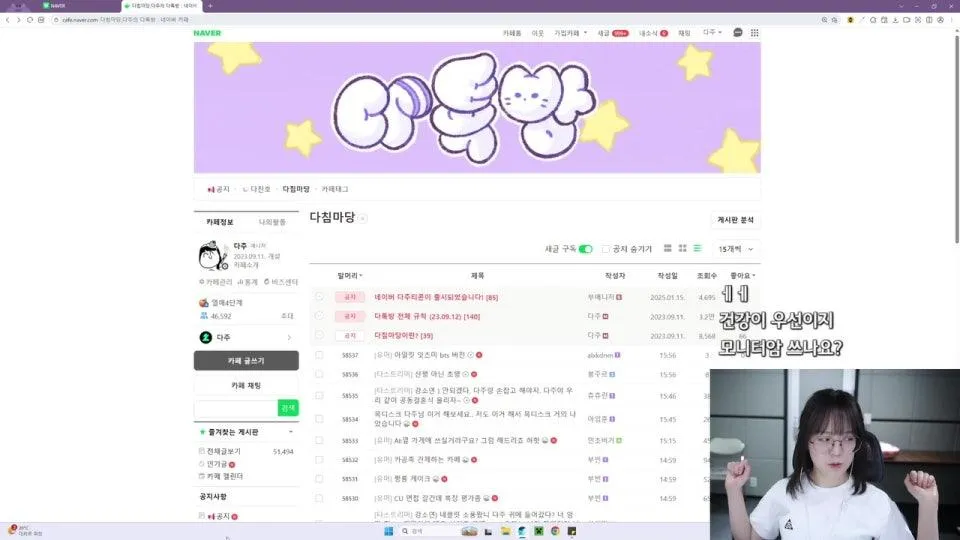The height and width of the screenshot is (540, 960).
Task: Open the 다주 account dropdown in header
Action: (x=712, y=32)
